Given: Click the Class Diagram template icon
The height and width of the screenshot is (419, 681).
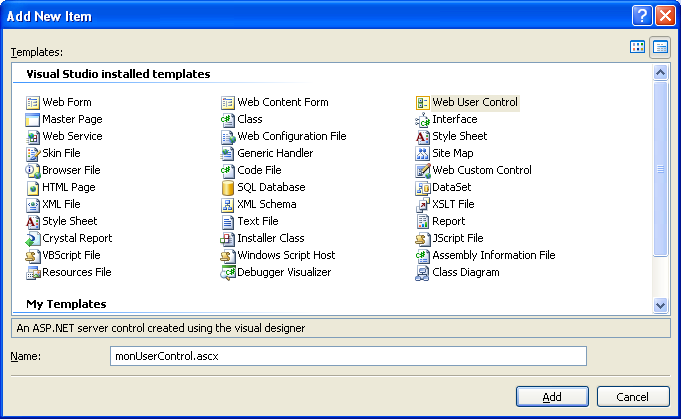Looking at the screenshot, I should tap(423, 273).
